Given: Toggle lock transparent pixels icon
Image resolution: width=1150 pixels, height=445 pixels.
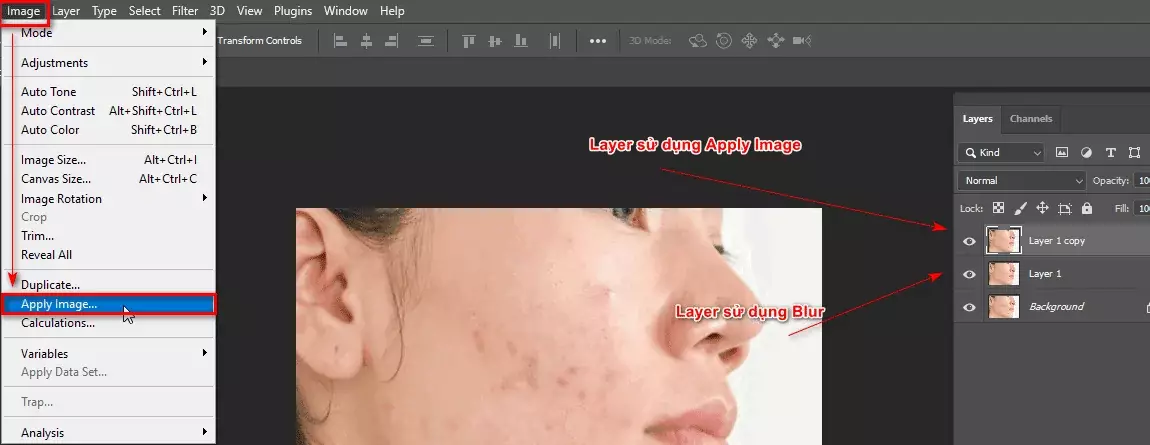Looking at the screenshot, I should coord(997,208).
